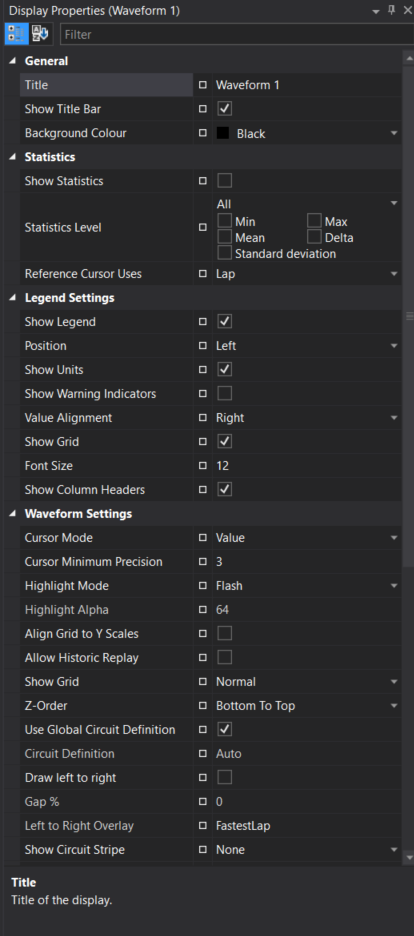Click marker square beside Cursor Minimum Precision
The height and width of the screenshot is (936, 414).
[203, 562]
